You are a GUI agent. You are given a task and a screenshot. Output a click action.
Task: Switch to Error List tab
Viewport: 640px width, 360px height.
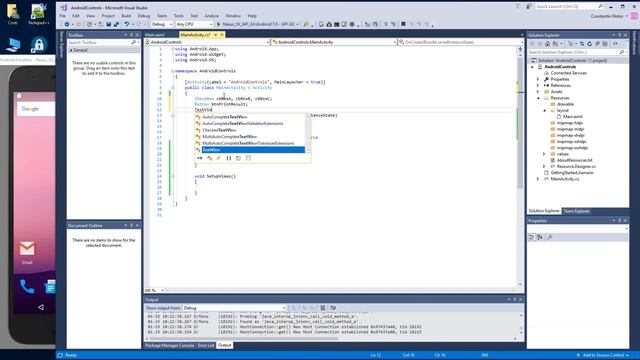pyautogui.click(x=206, y=345)
